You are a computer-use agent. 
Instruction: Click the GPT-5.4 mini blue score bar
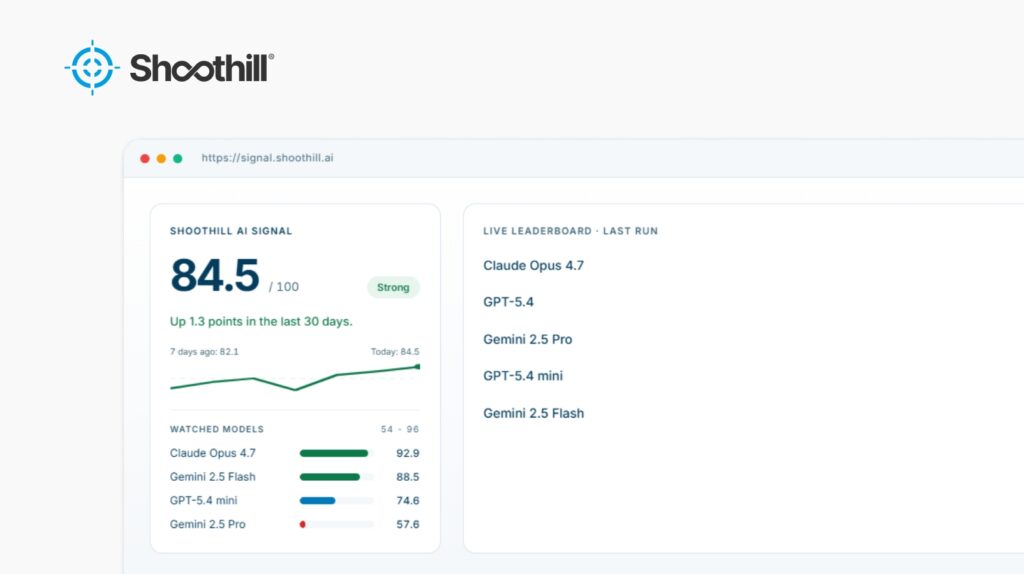(x=317, y=501)
